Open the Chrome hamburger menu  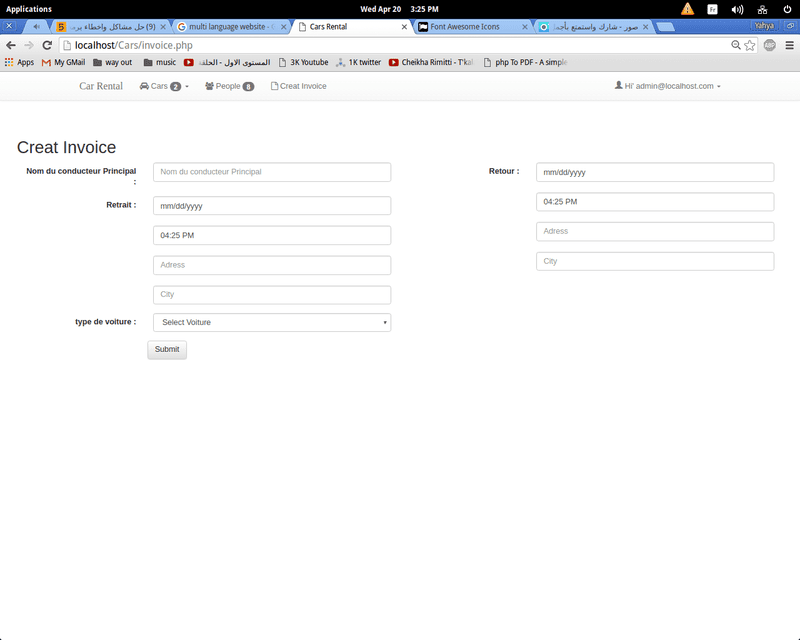(789, 45)
